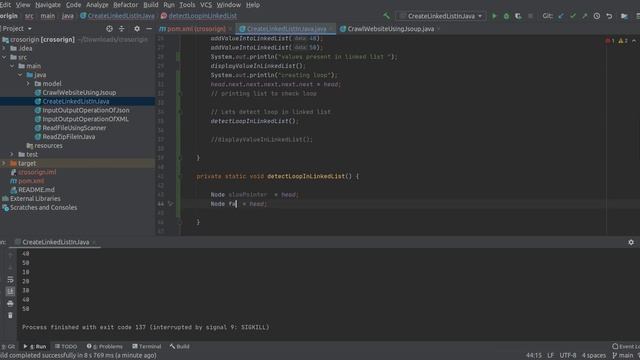This screenshot has width=640, height=360.
Task: Open the Analyze menu
Action: [97, 5]
